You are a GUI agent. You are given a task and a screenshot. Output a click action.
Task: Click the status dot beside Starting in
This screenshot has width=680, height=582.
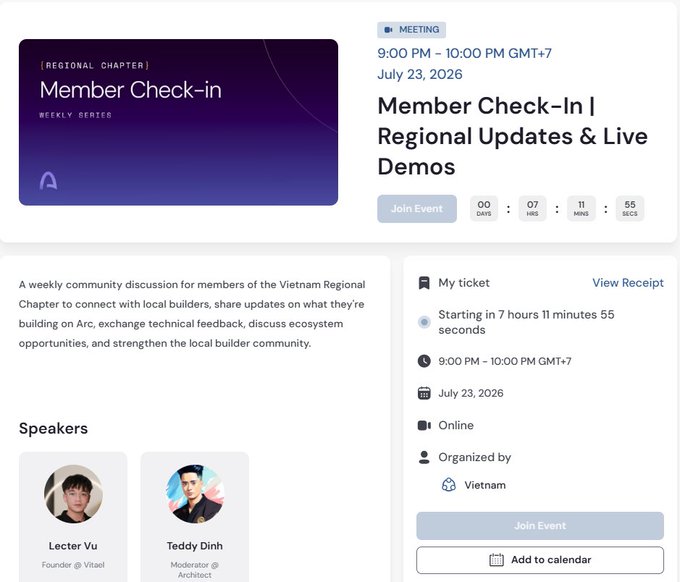424,322
